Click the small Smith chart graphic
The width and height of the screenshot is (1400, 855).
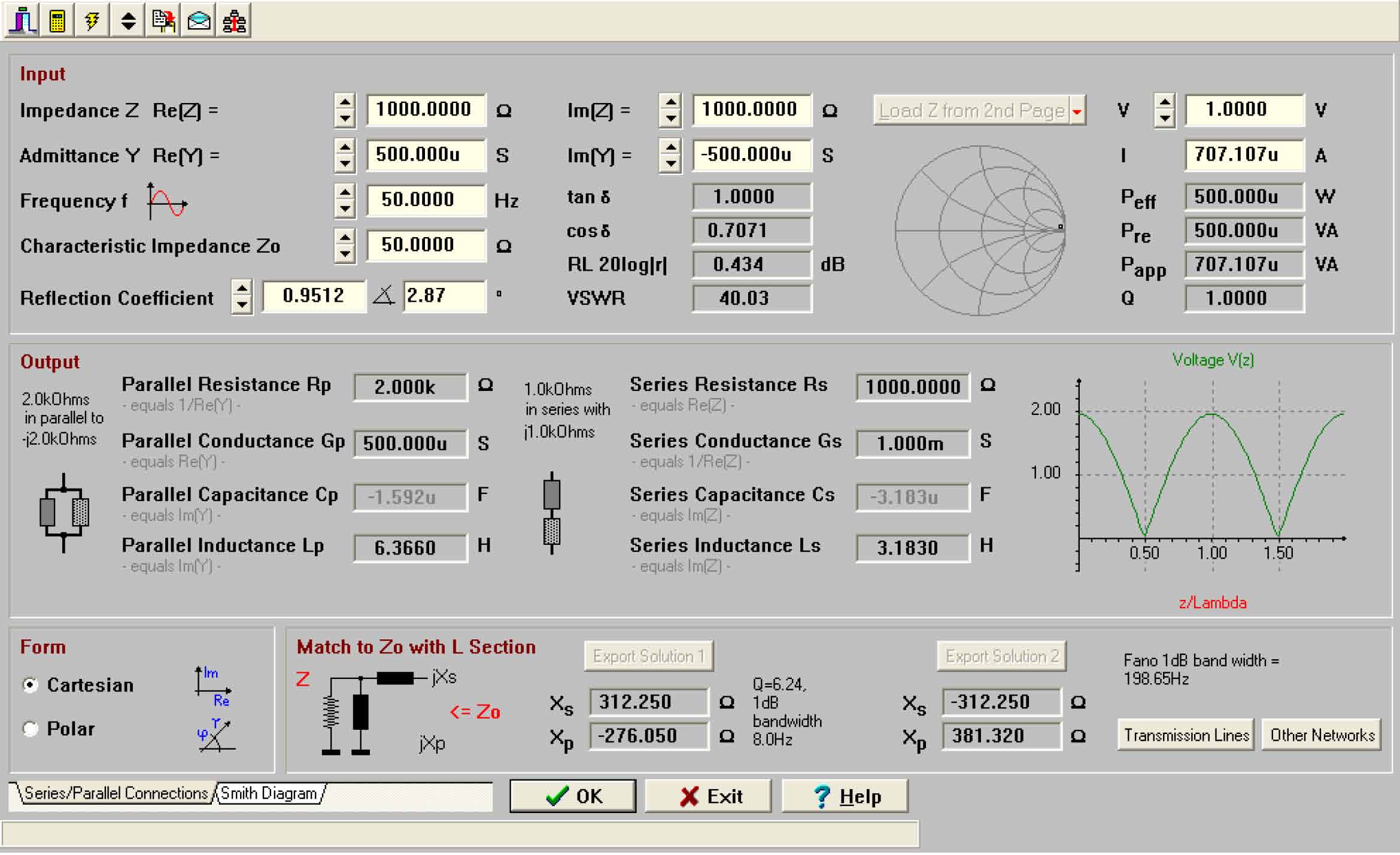(980, 230)
